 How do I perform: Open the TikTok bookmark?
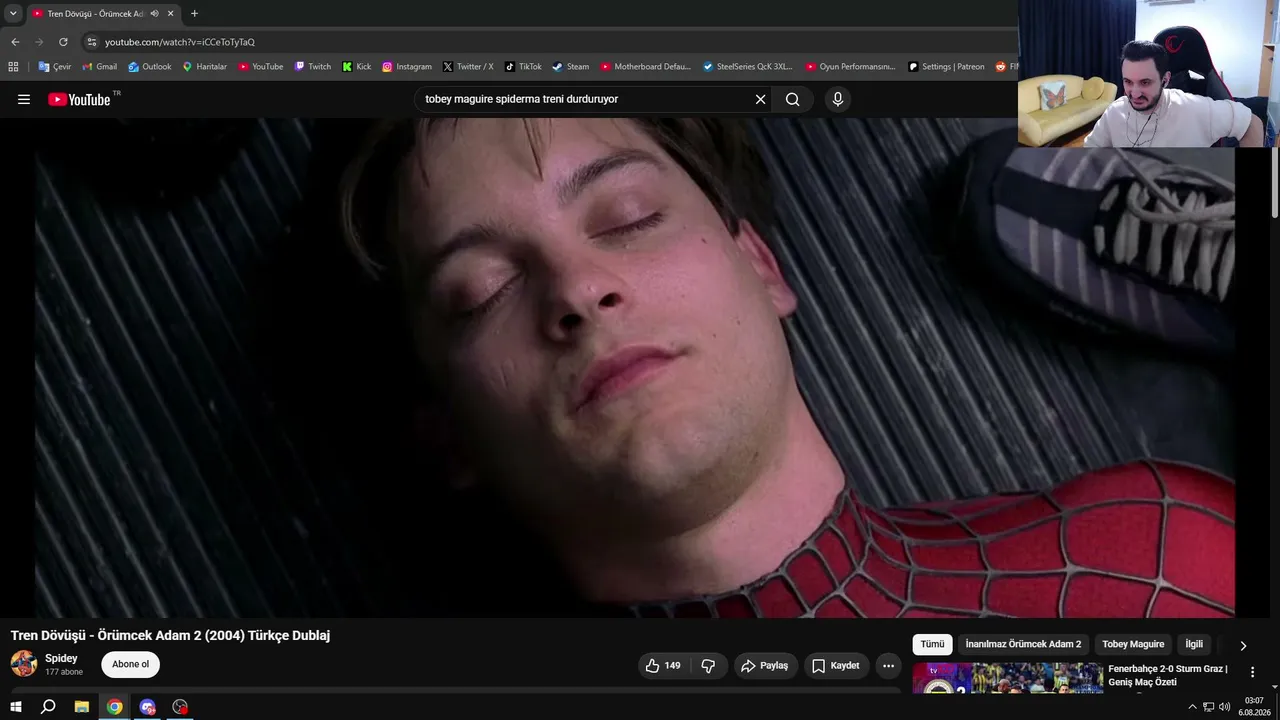[522, 67]
